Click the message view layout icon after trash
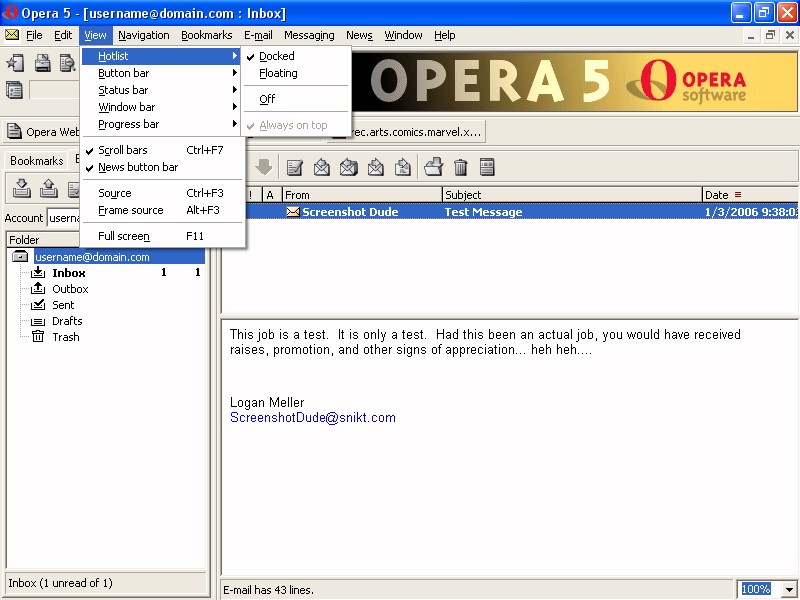800x600 pixels. 487,167
